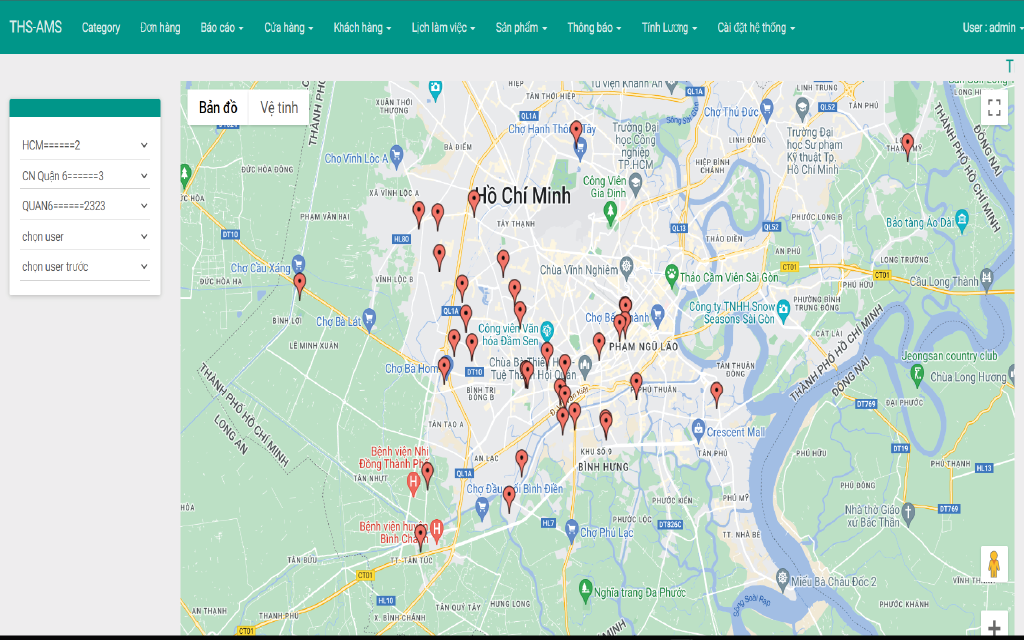
Task: Expand the chọn user trước dropdown
Action: (x=85, y=267)
